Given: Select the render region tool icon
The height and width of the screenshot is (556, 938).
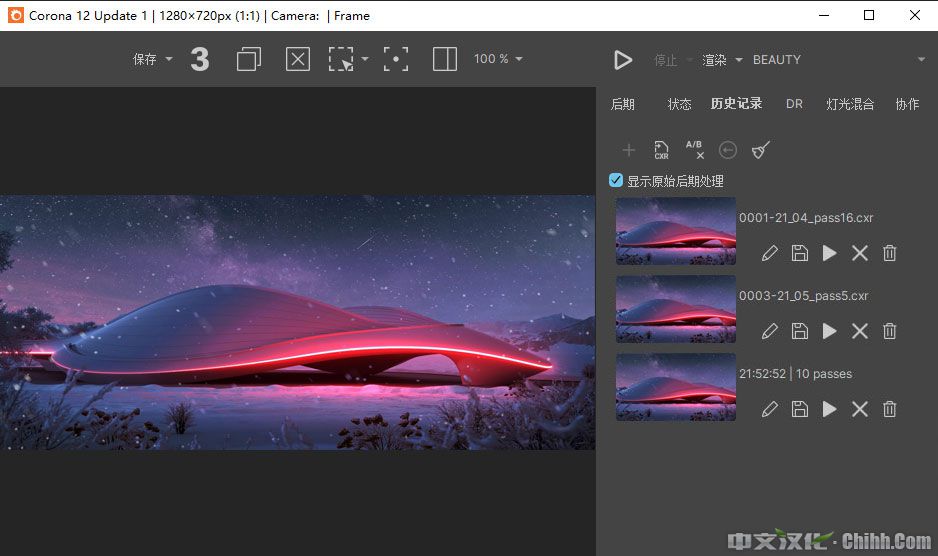Looking at the screenshot, I should tap(343, 60).
